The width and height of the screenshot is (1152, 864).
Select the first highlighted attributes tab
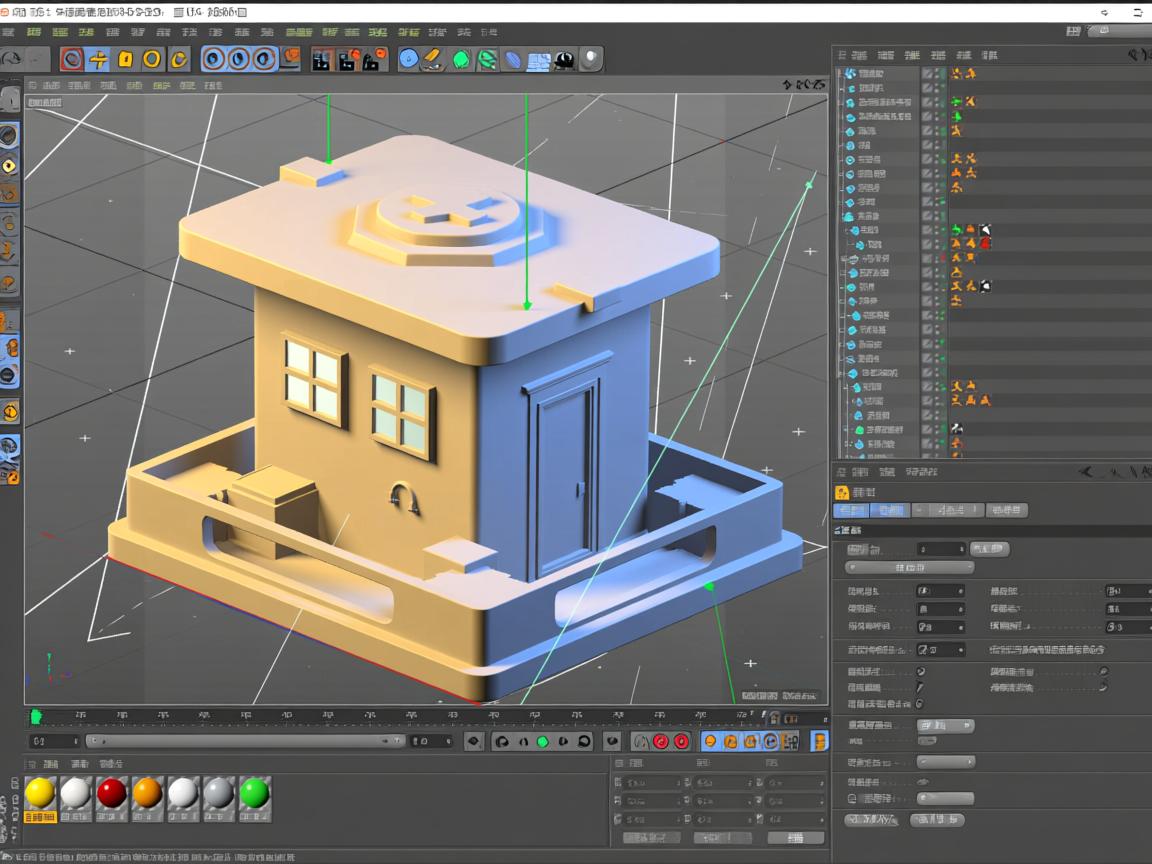851,510
